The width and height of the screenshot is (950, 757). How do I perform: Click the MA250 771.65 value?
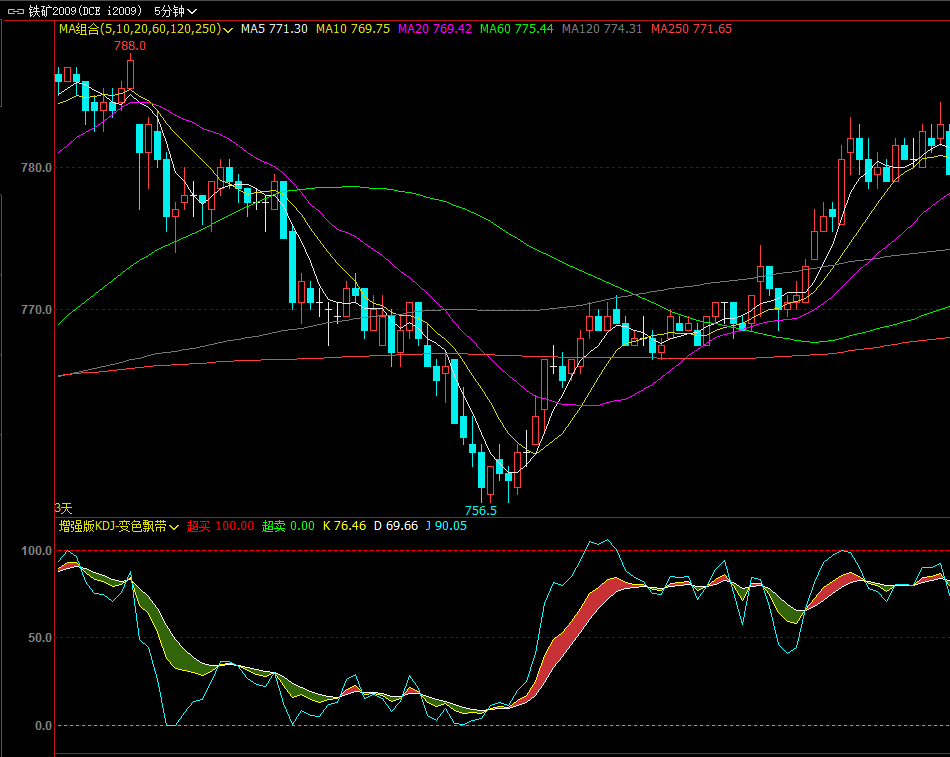[x=691, y=28]
